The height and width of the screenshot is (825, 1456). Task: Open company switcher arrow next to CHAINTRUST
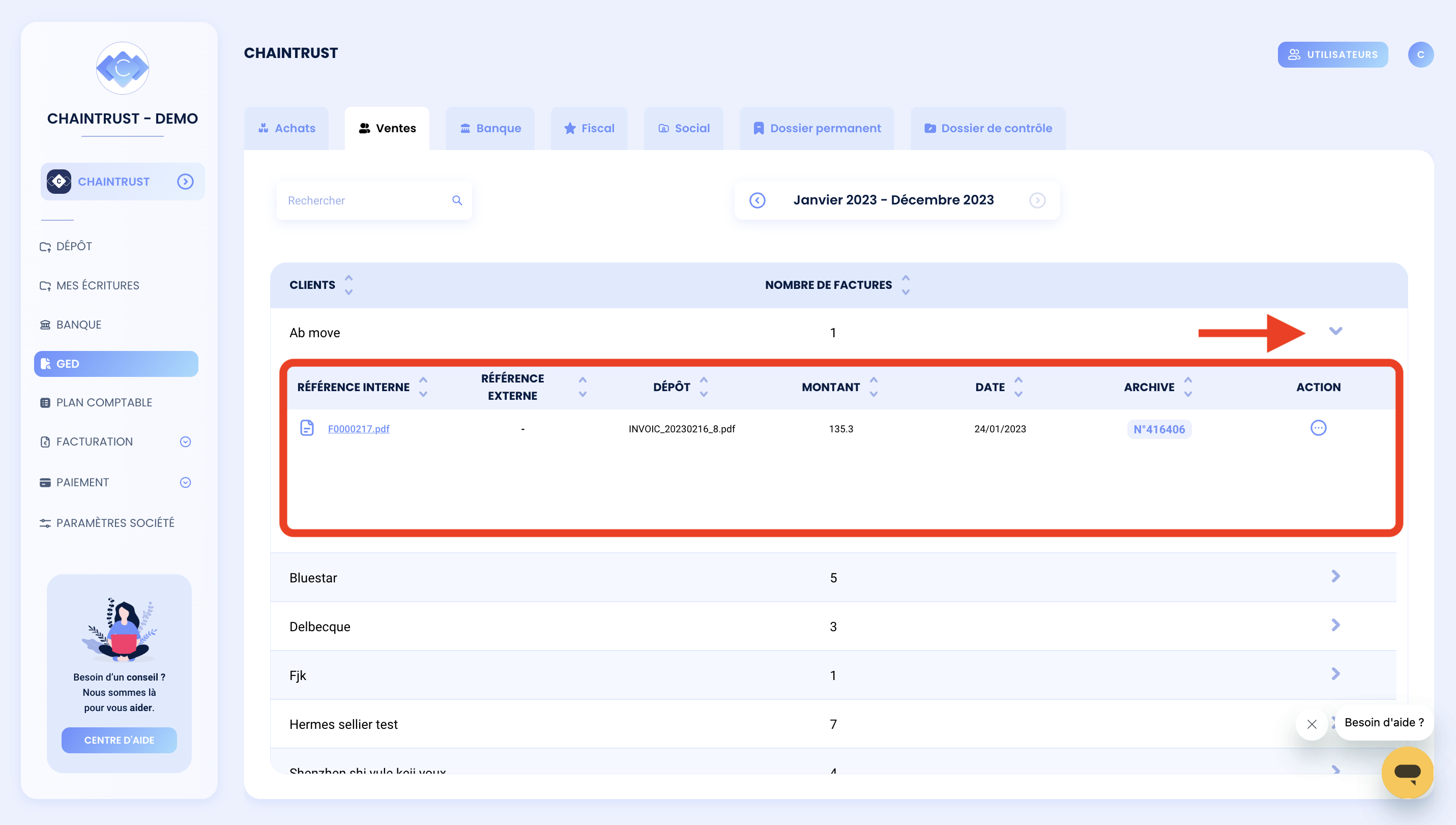click(185, 181)
